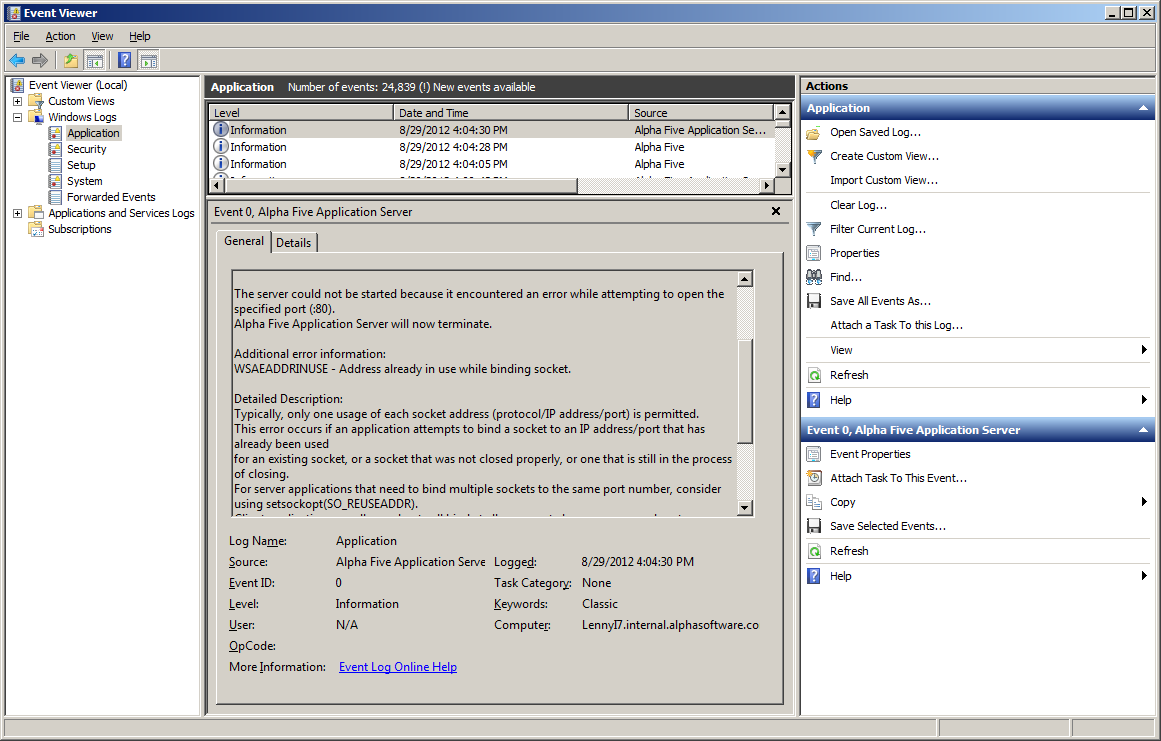1161x741 pixels.
Task: Click the Properties icon in Actions pane
Action: point(814,253)
